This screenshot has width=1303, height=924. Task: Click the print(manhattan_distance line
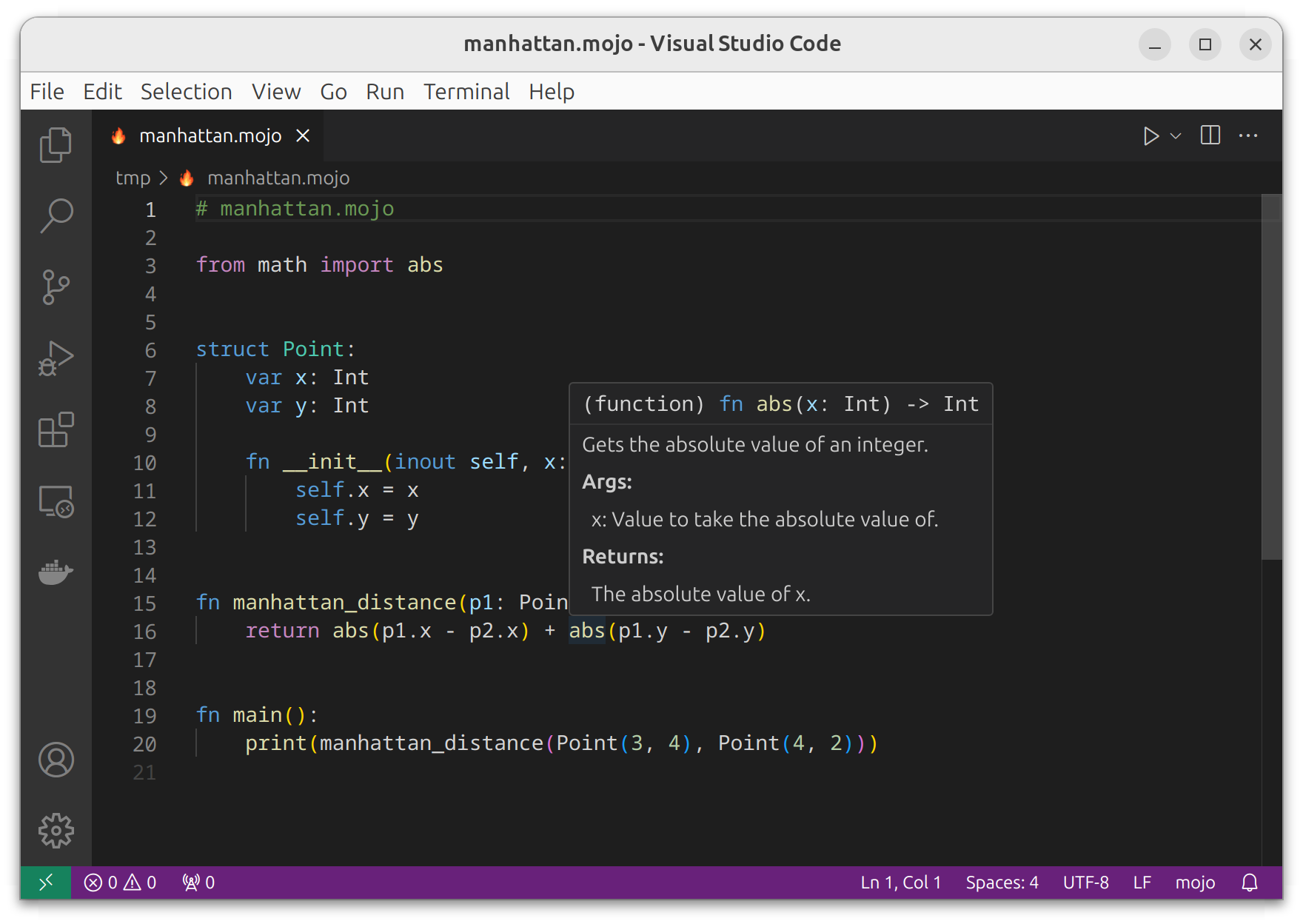pyautogui.click(x=561, y=743)
